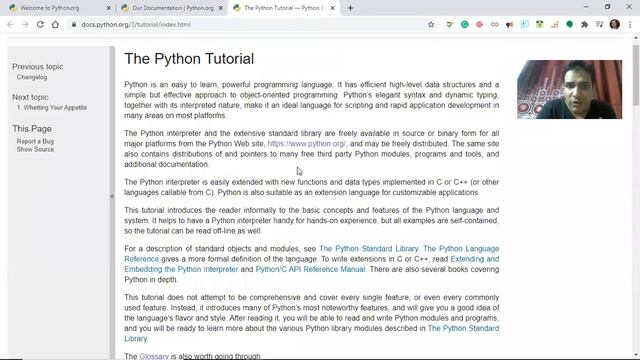
Task: Switch to Welcome to Python.org tab
Action: (x=57, y=8)
